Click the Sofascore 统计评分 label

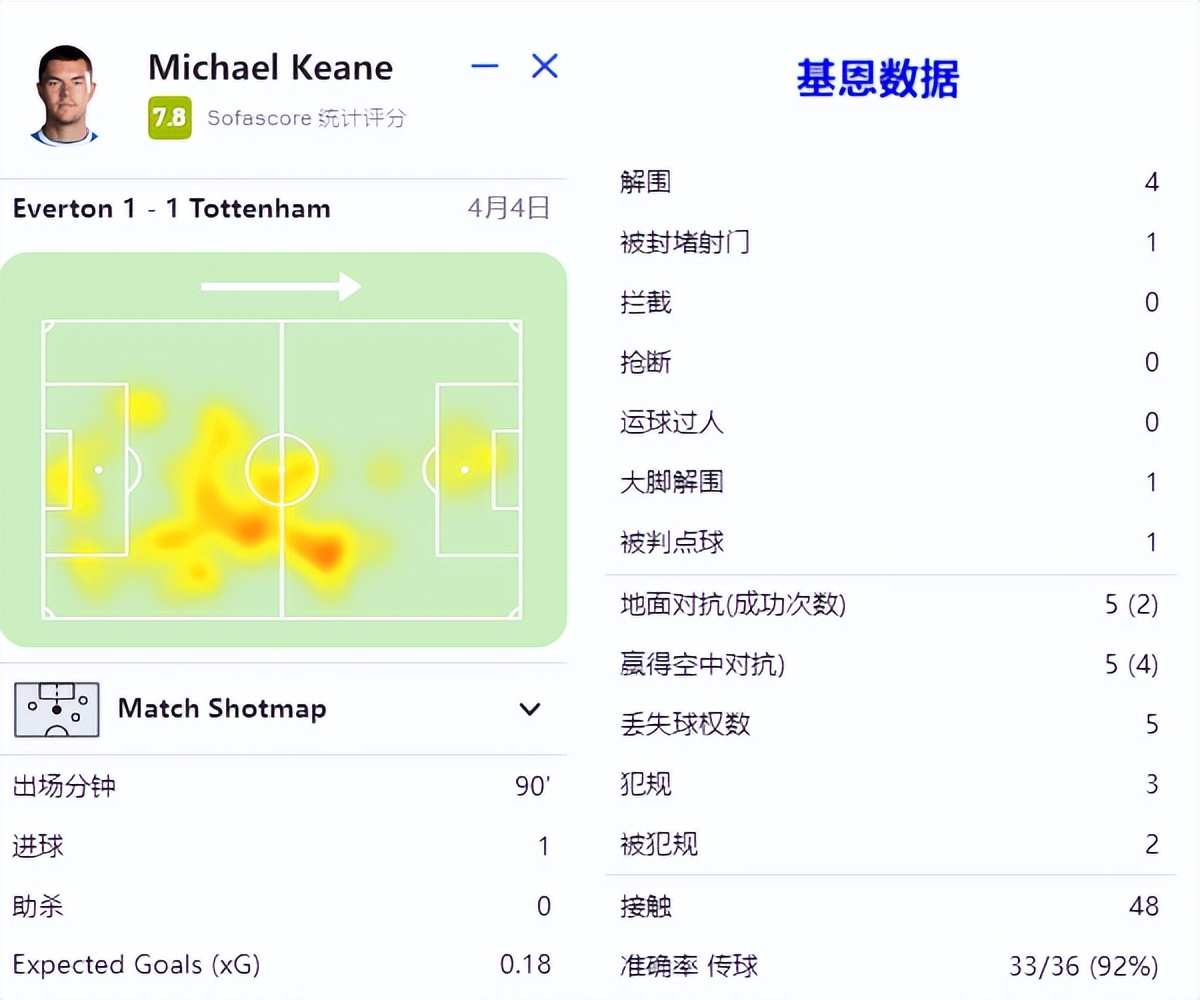tap(307, 117)
